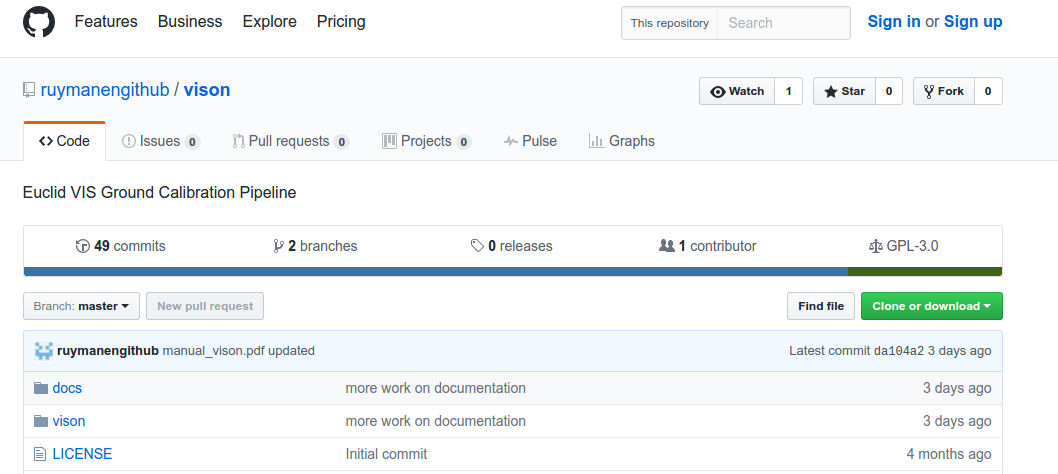Click the green language bar segment
Screen dimensions: 1058x474
point(925,271)
